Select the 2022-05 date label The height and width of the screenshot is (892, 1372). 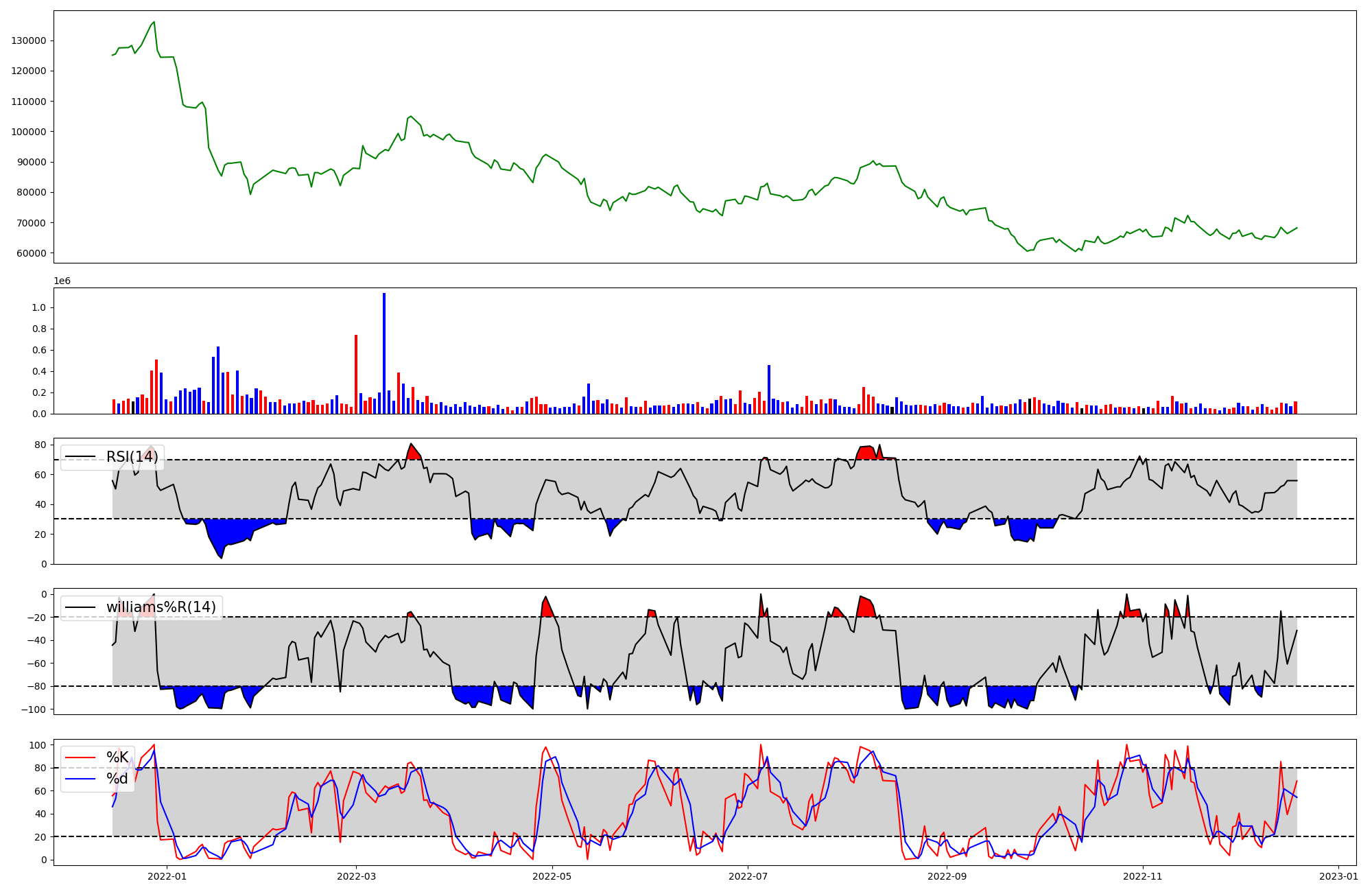(552, 876)
